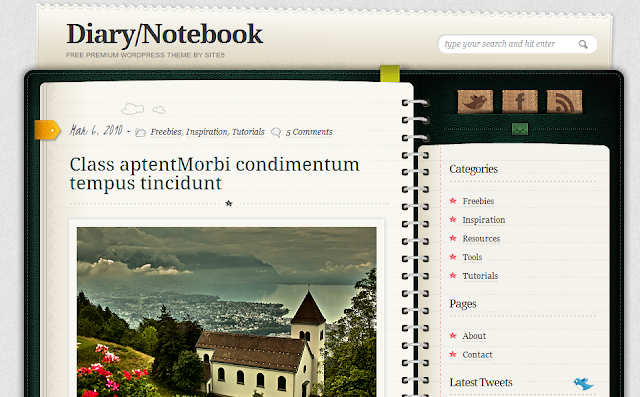Screen dimensions: 640x397
Task: Click the blue bird beside Latest Tweets
Action: (x=583, y=383)
